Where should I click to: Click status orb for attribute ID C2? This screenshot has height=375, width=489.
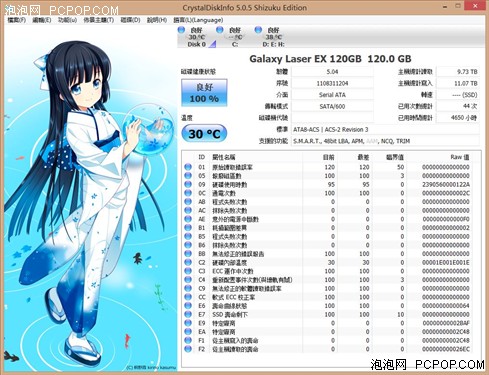click(188, 262)
